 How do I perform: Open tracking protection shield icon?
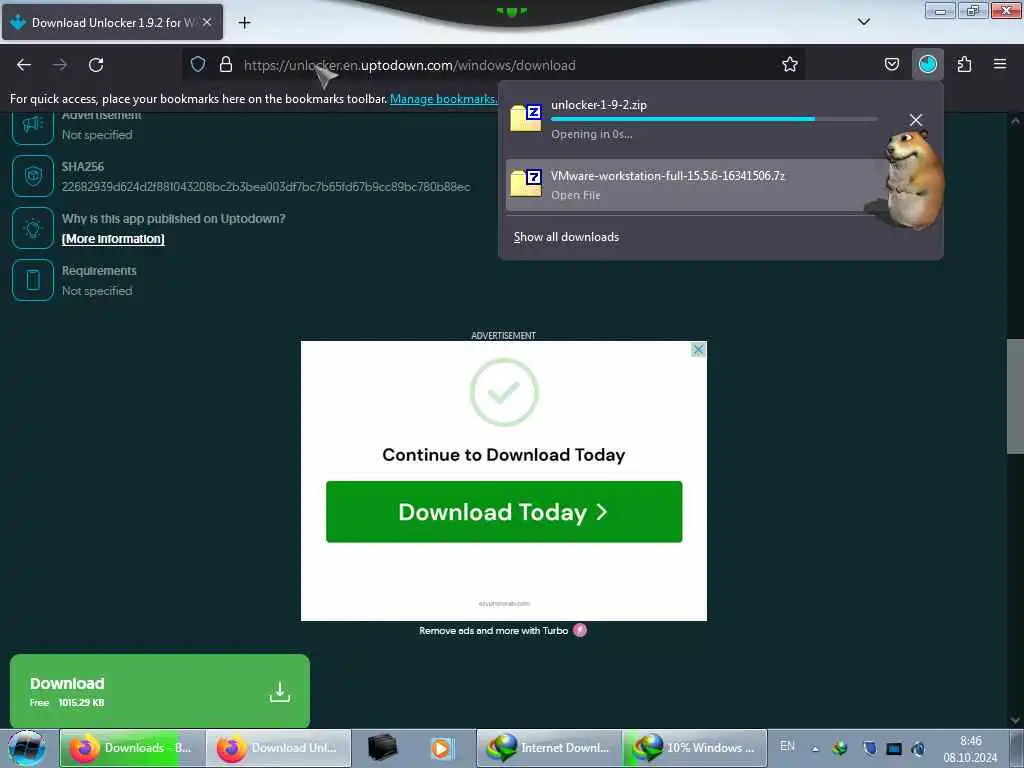click(198, 64)
